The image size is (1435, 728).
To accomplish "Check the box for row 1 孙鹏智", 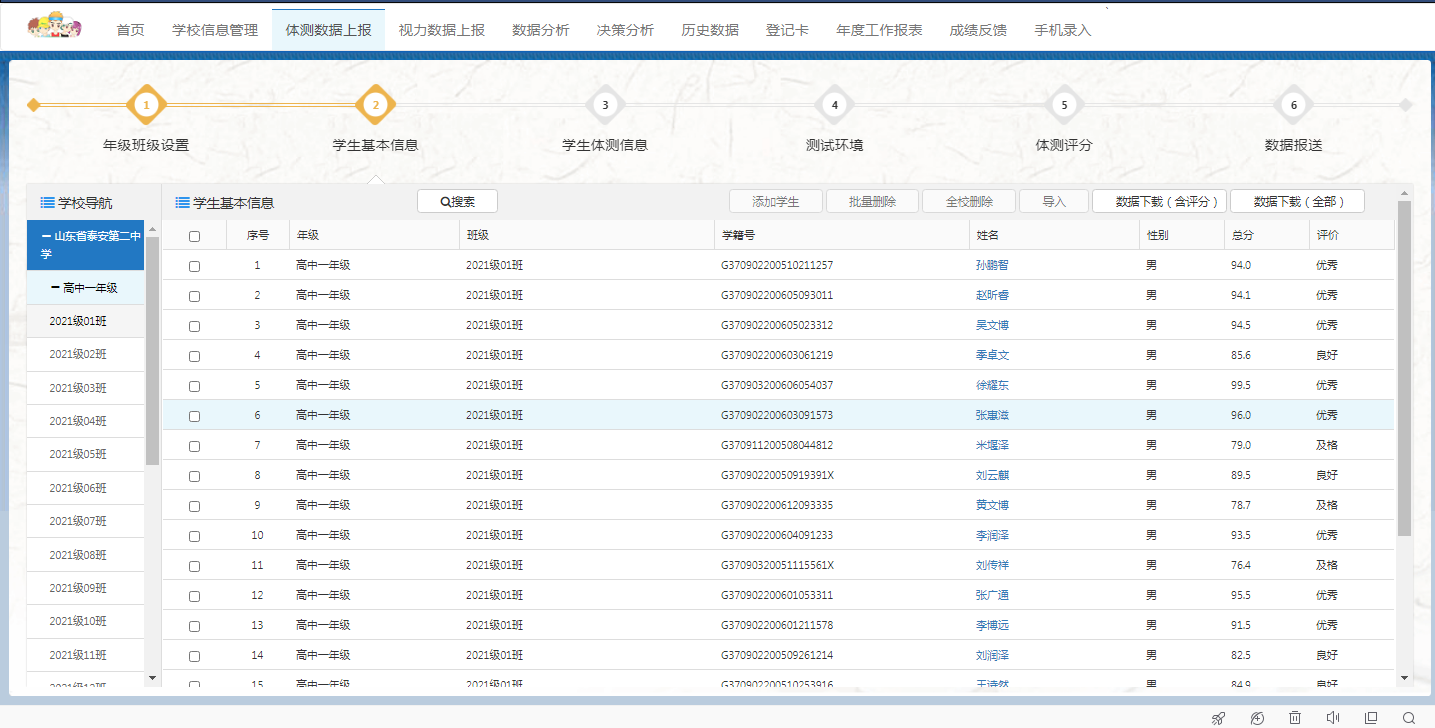I will [x=194, y=266].
